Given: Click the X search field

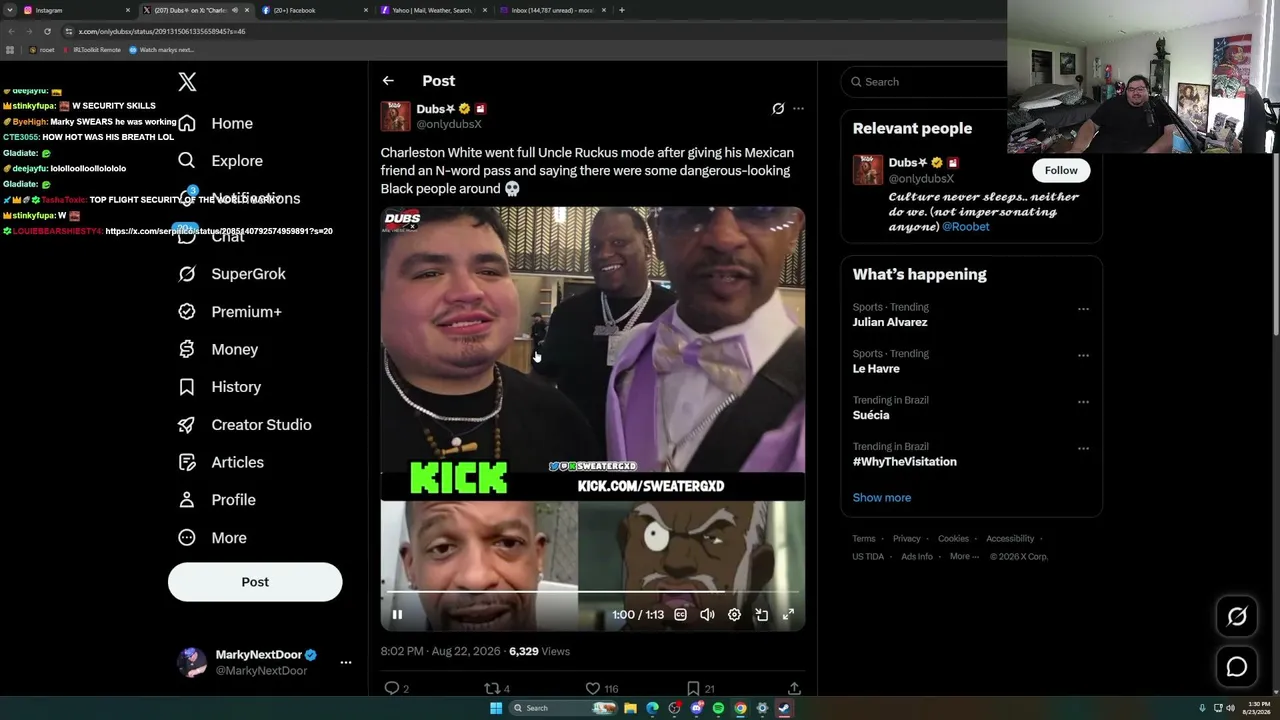Looking at the screenshot, I should click(924, 82).
